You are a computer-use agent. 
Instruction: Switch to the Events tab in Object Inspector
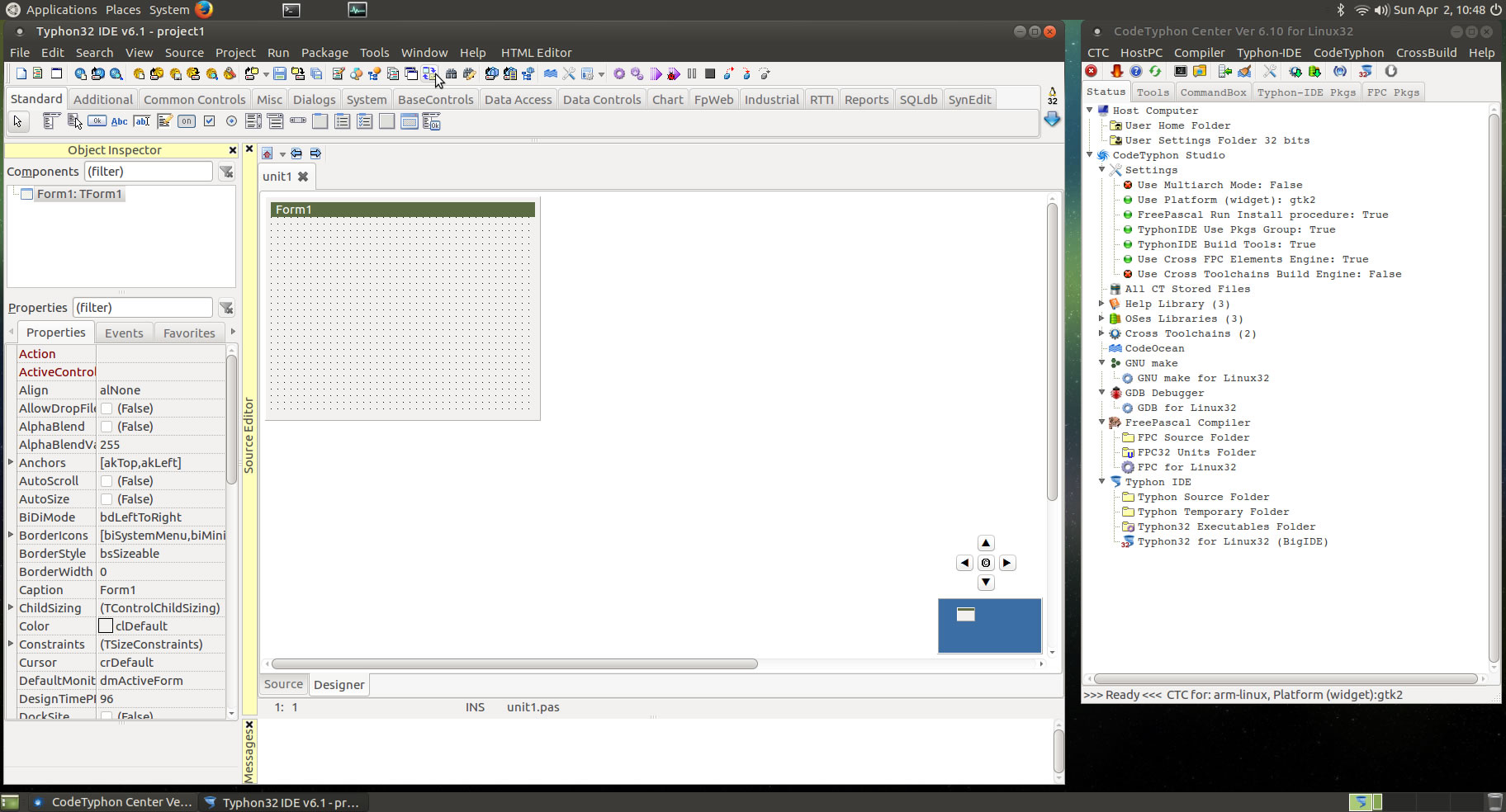124,333
